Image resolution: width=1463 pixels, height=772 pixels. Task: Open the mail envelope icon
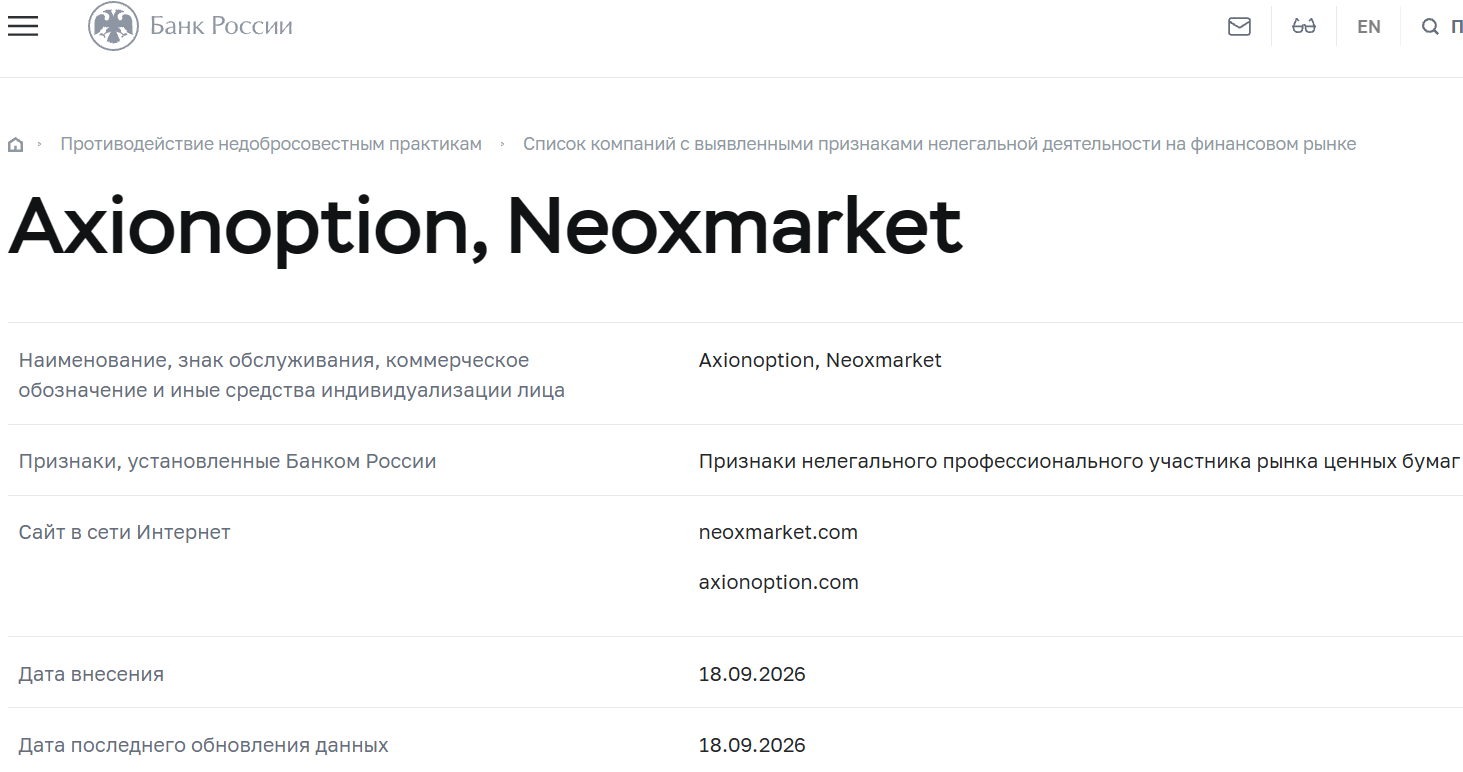1239,27
